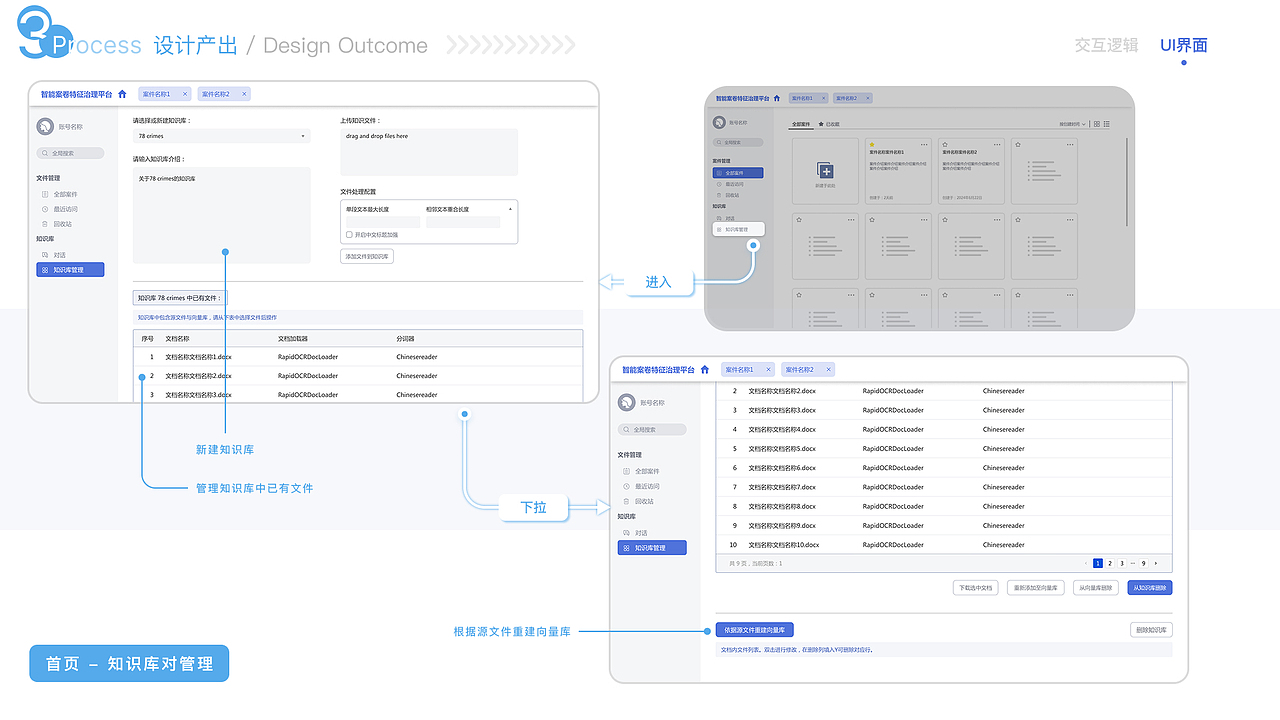Click the knowledge base introduction text area
Image resolution: width=1280 pixels, height=720 pixels.
point(222,215)
